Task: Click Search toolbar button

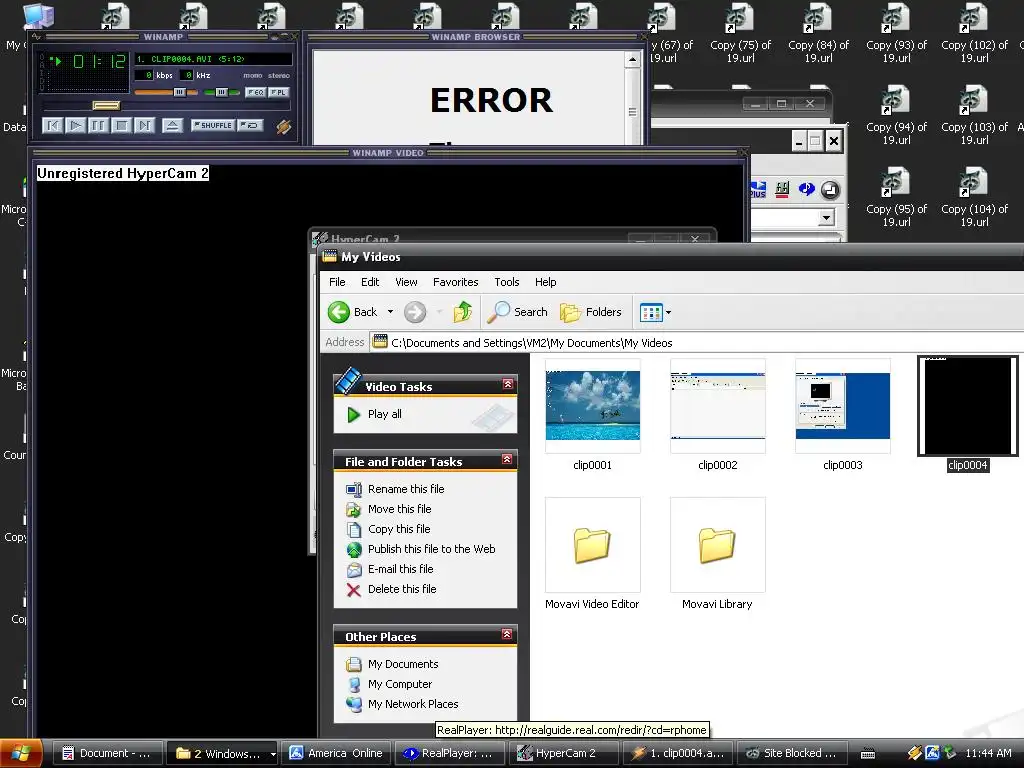Action: tap(518, 312)
